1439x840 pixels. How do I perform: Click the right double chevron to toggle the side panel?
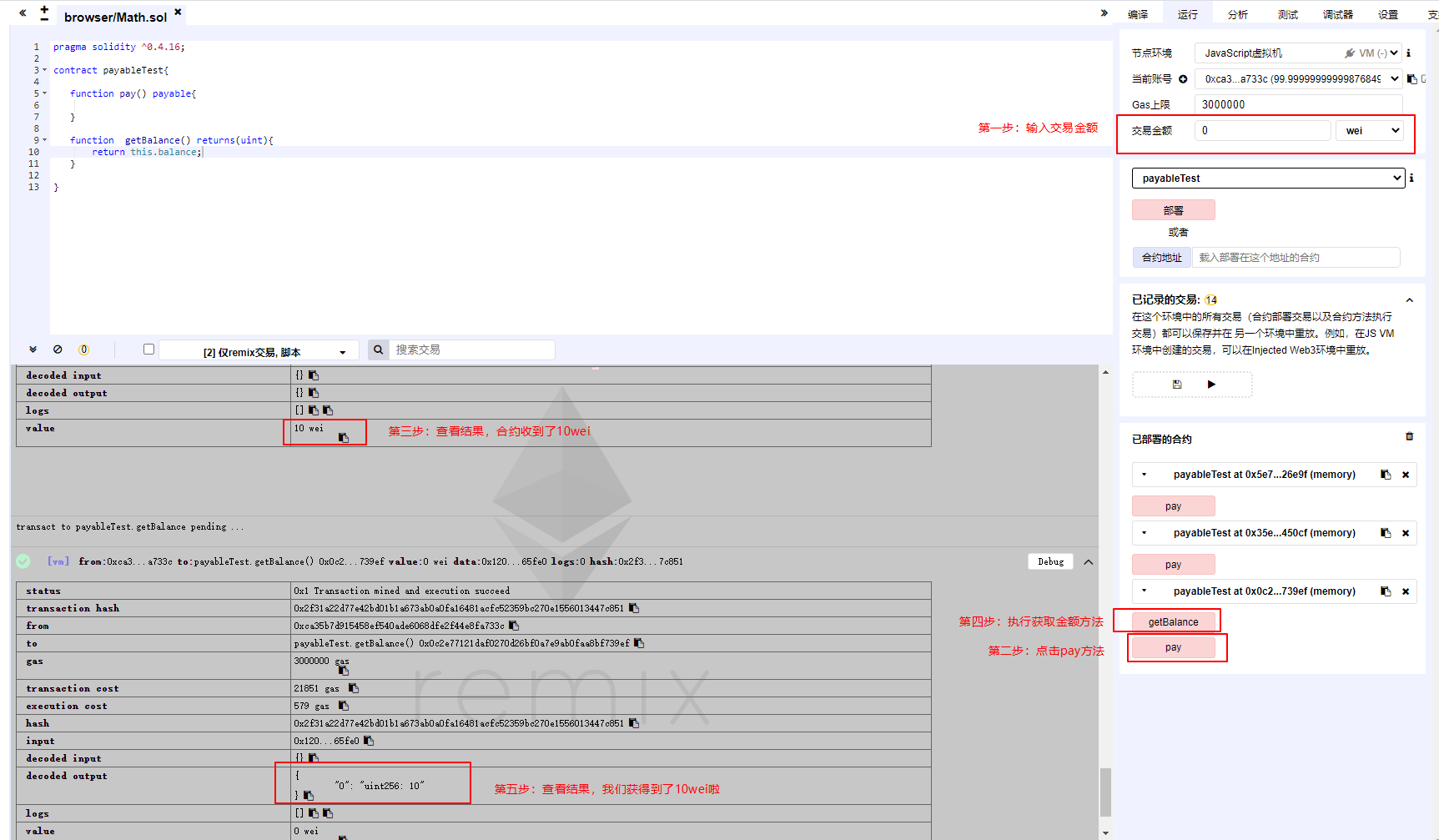[x=1104, y=13]
